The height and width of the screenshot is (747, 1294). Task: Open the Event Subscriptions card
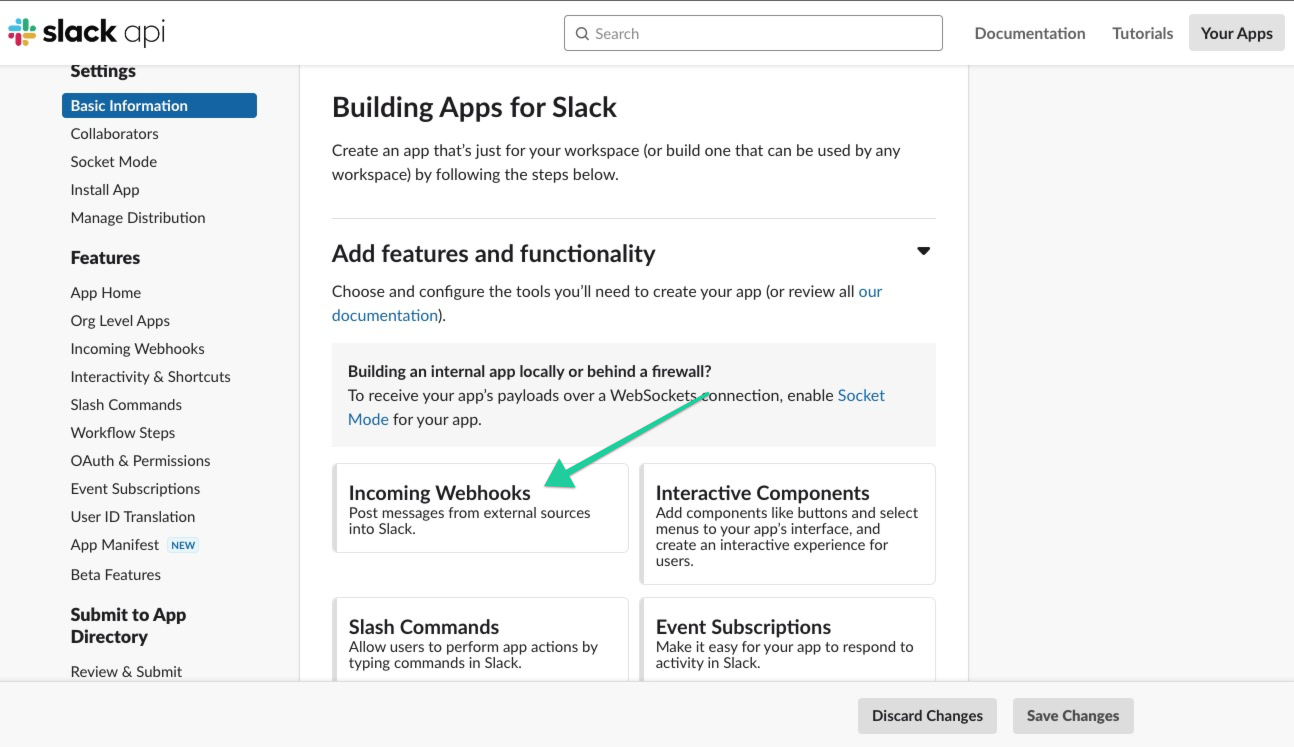tap(788, 640)
